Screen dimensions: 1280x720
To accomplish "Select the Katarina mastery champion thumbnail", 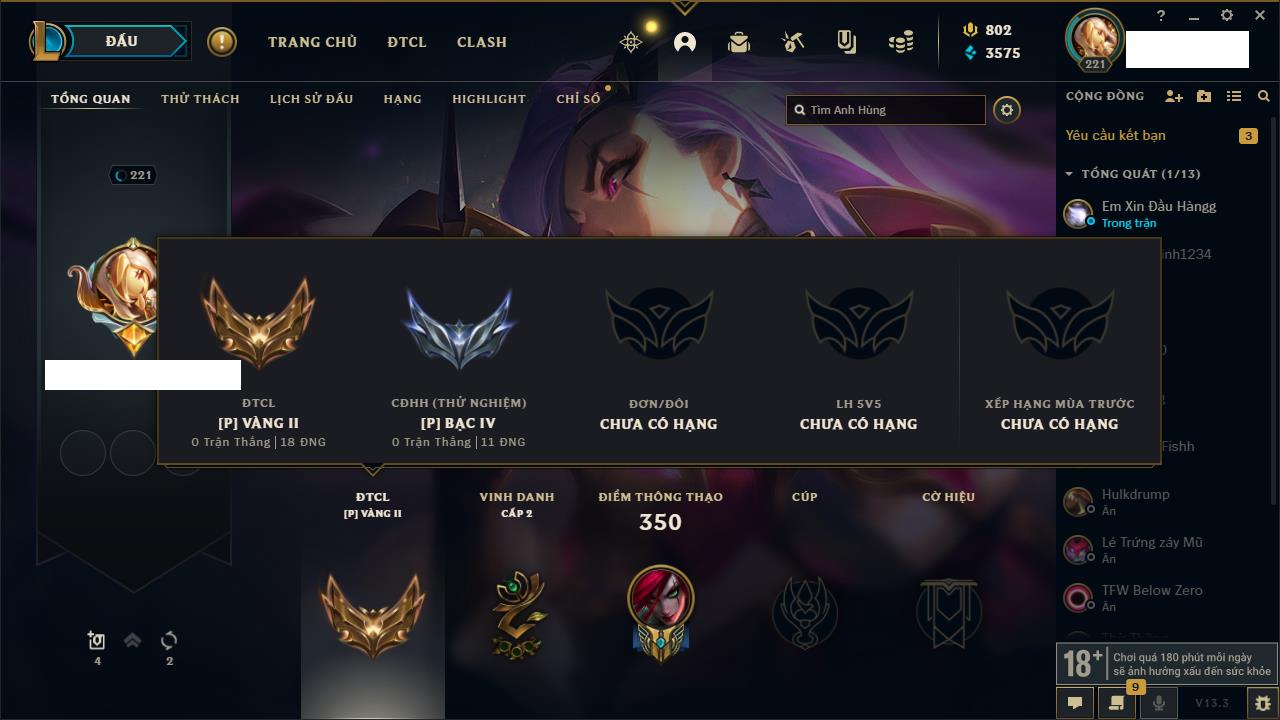I will (x=660, y=600).
